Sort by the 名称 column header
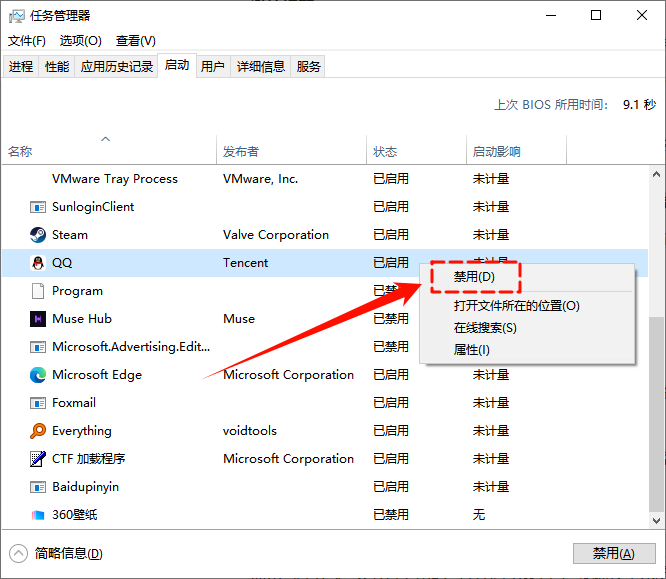Screen dimensions: 666x579 (109, 150)
